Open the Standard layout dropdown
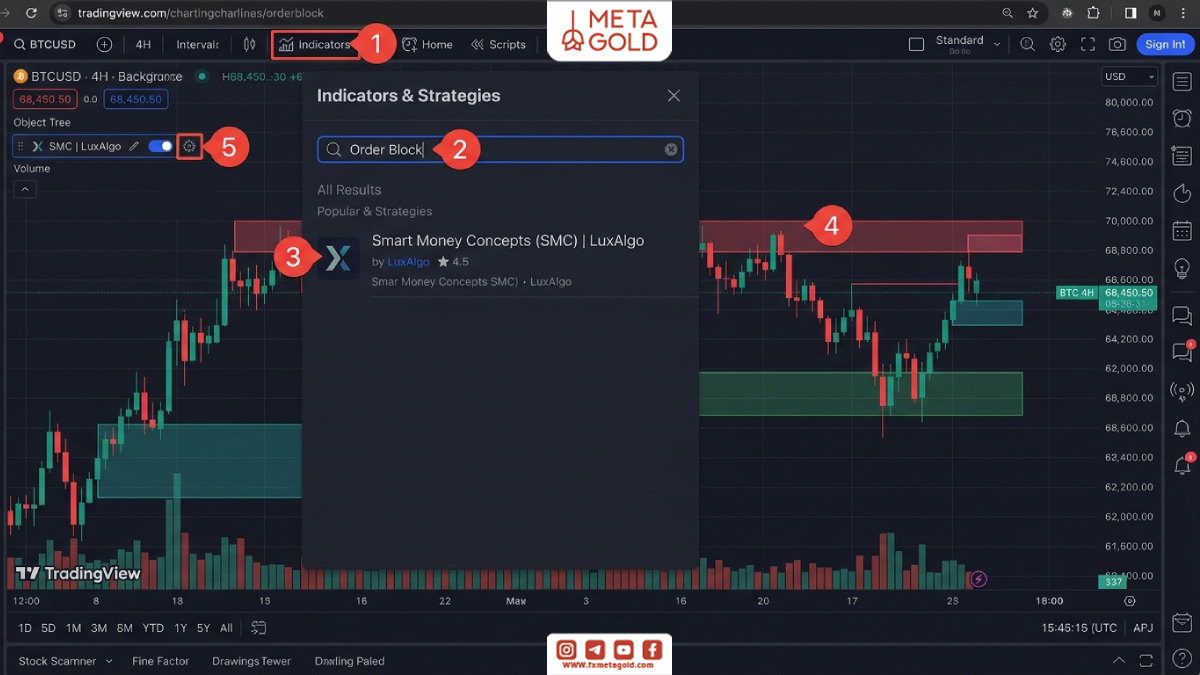The height and width of the screenshot is (675, 1200). coord(968,44)
